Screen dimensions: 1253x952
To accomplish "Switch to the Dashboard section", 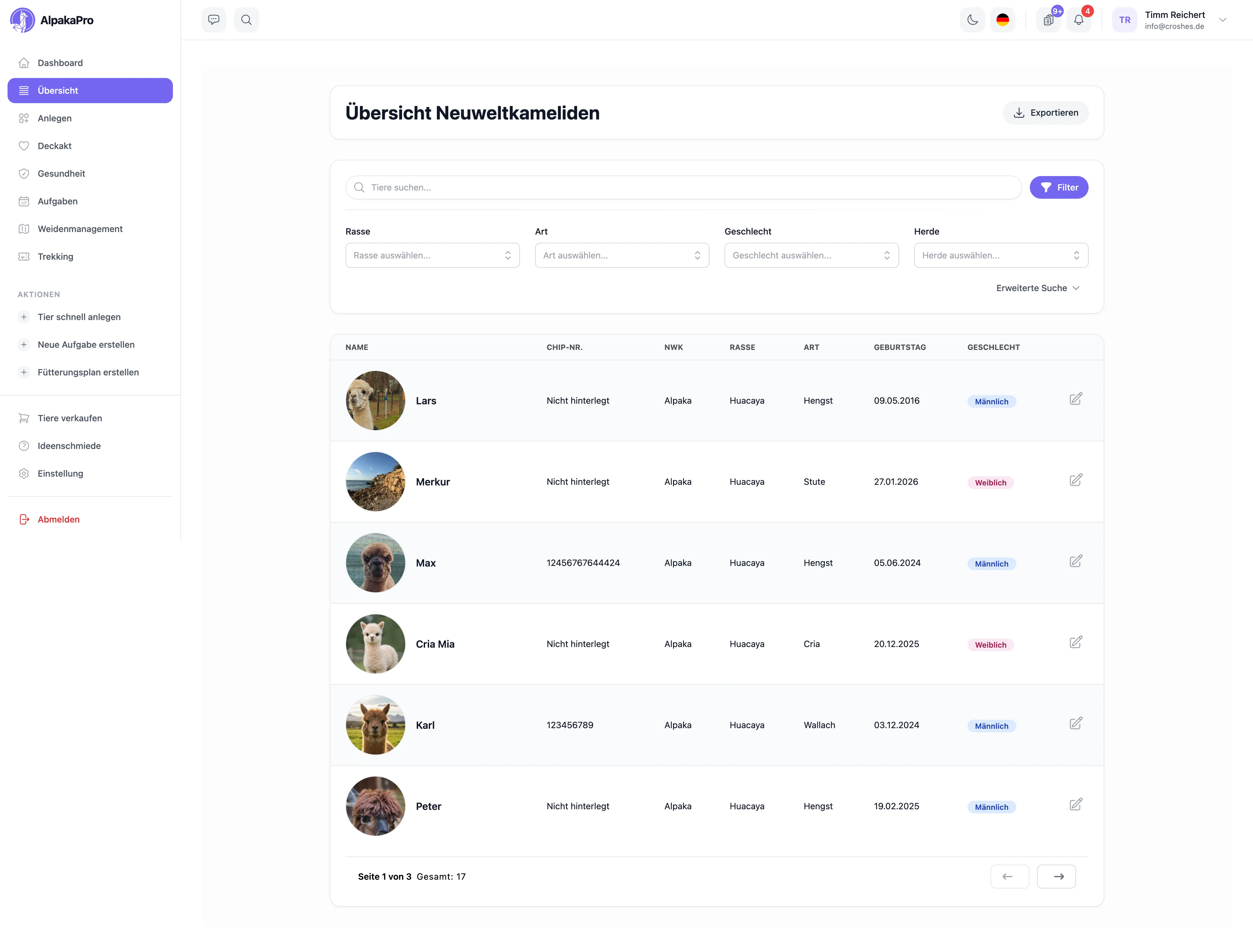I will (59, 62).
